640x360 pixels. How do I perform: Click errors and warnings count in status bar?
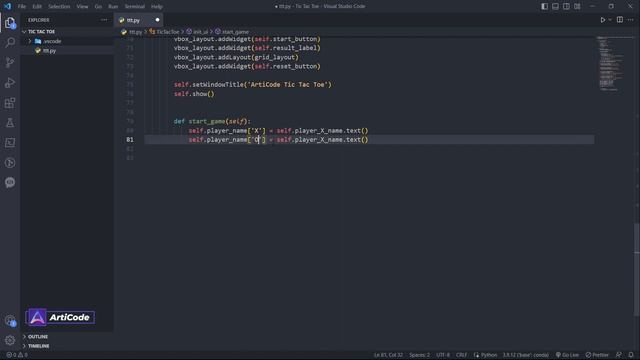click(x=17, y=355)
